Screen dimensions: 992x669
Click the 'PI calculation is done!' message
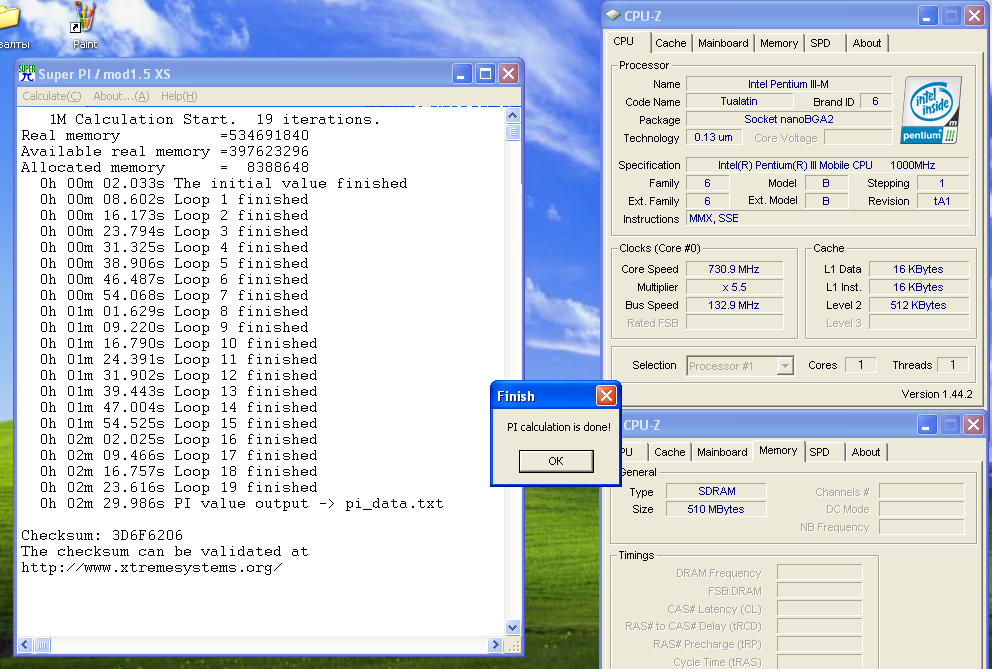pos(559,427)
